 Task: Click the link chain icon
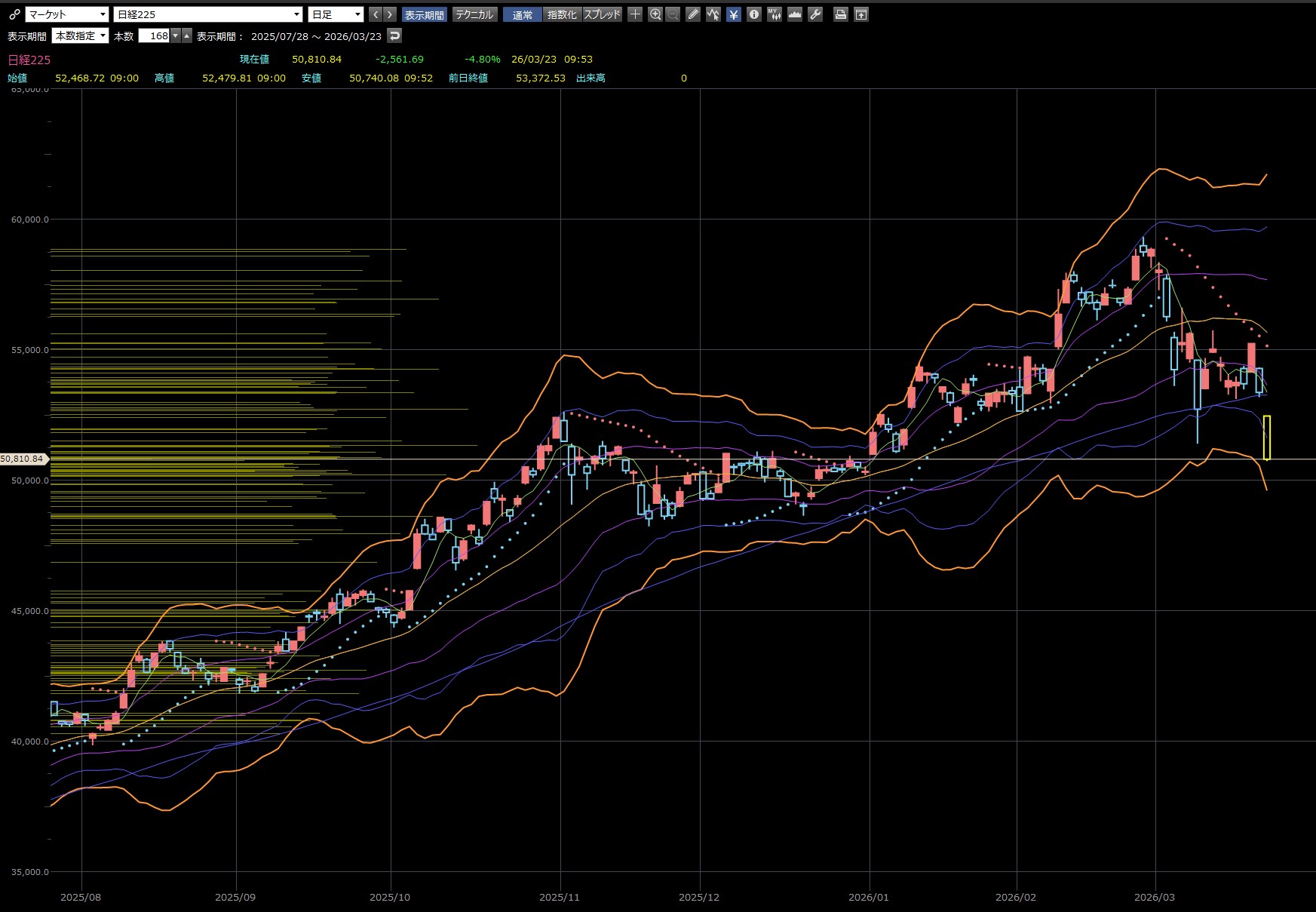pyautogui.click(x=14, y=14)
